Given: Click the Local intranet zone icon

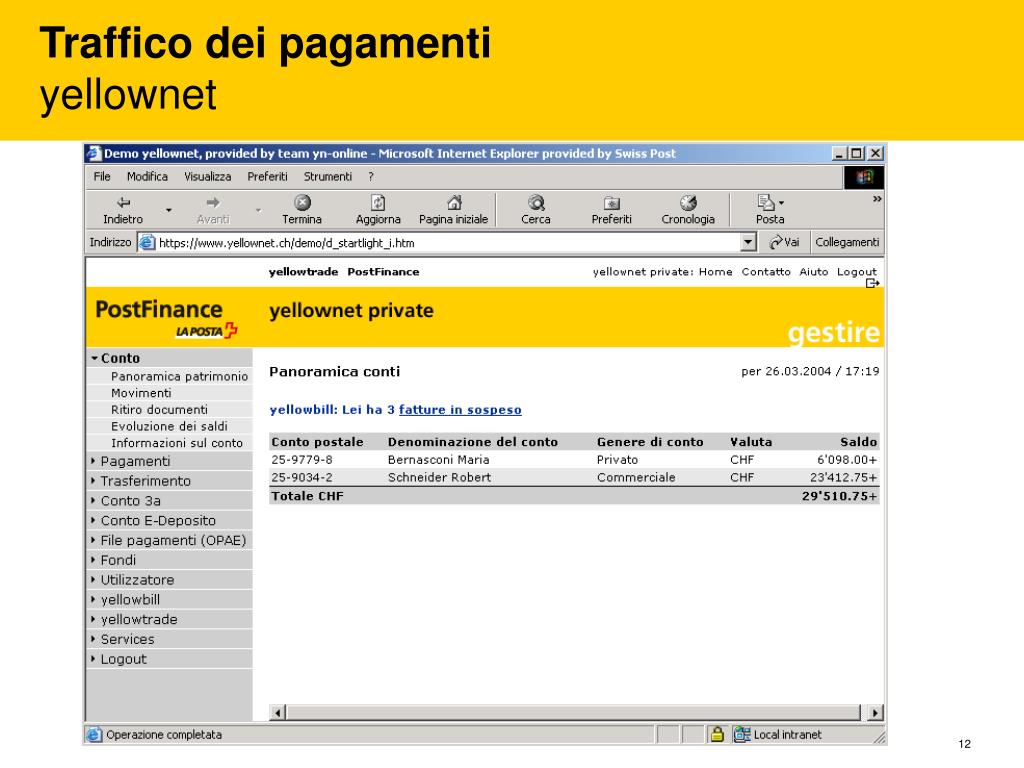Looking at the screenshot, I should click(x=742, y=734).
